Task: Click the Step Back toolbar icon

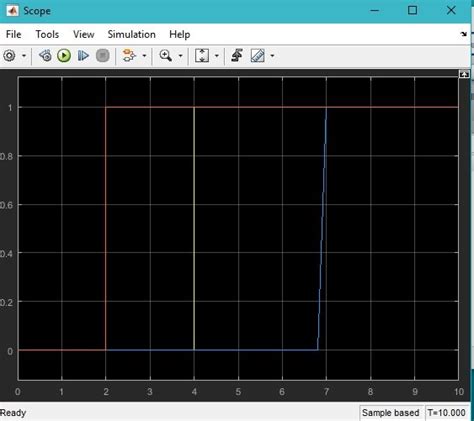Action: pos(45,56)
